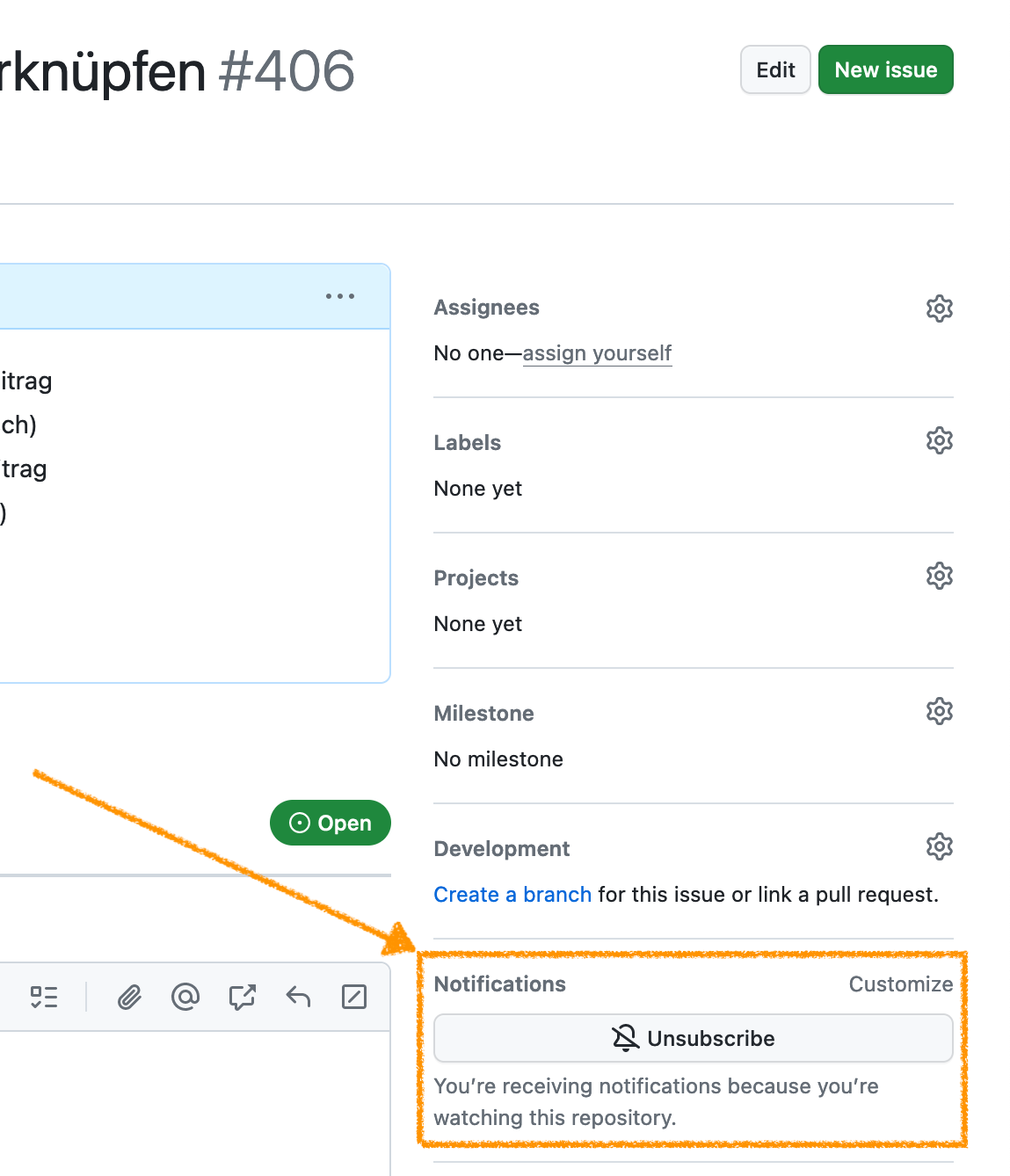Open the Development settings gear
The height and width of the screenshot is (1176, 1010).
[939, 846]
